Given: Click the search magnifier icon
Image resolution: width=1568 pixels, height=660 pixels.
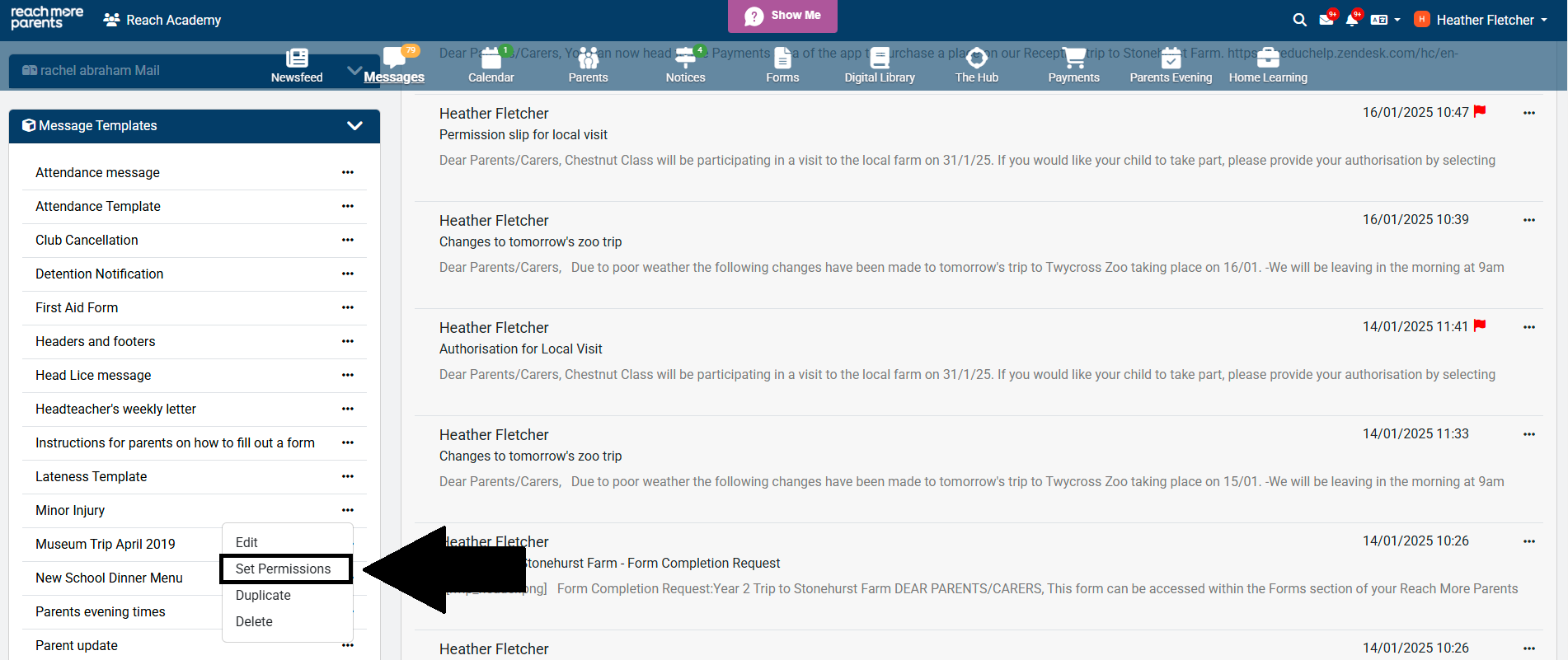Looking at the screenshot, I should click(x=1299, y=20).
